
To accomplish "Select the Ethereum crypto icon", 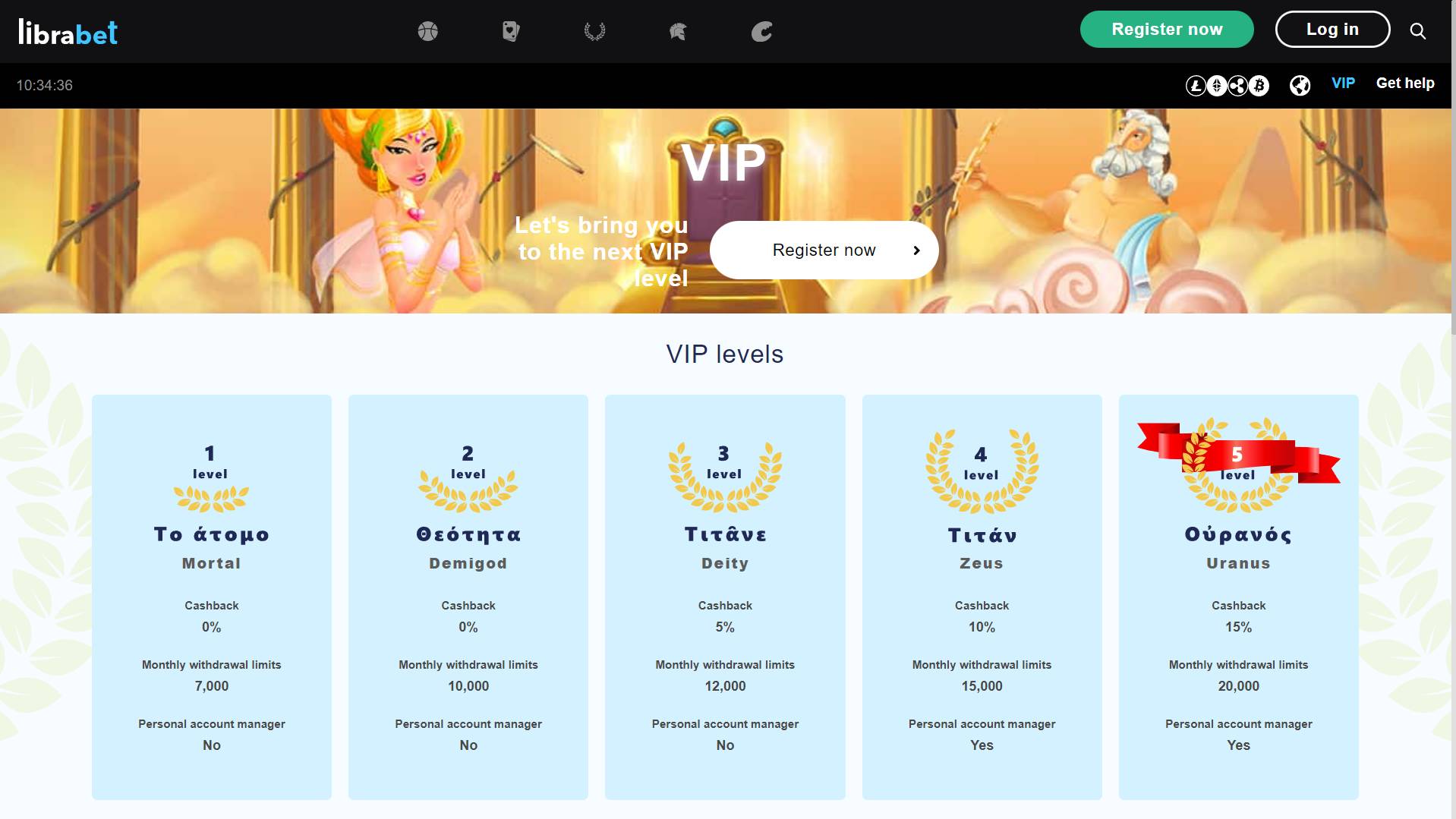I will (x=1217, y=86).
